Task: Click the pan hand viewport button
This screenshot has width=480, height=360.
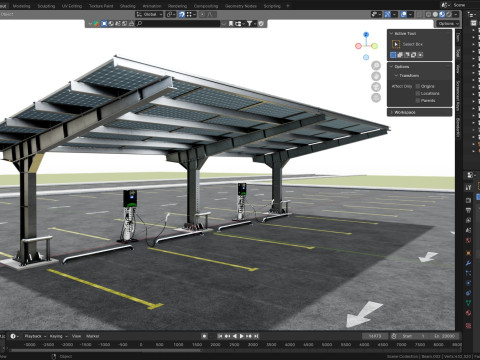Action: [x=376, y=76]
